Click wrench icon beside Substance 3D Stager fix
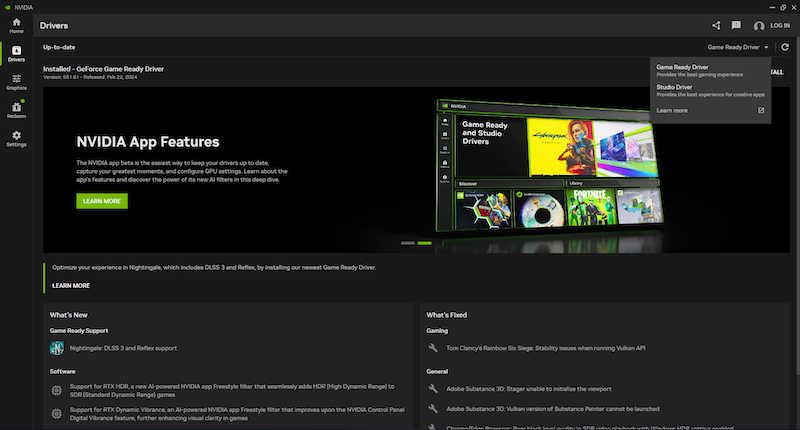 pyautogui.click(x=433, y=389)
